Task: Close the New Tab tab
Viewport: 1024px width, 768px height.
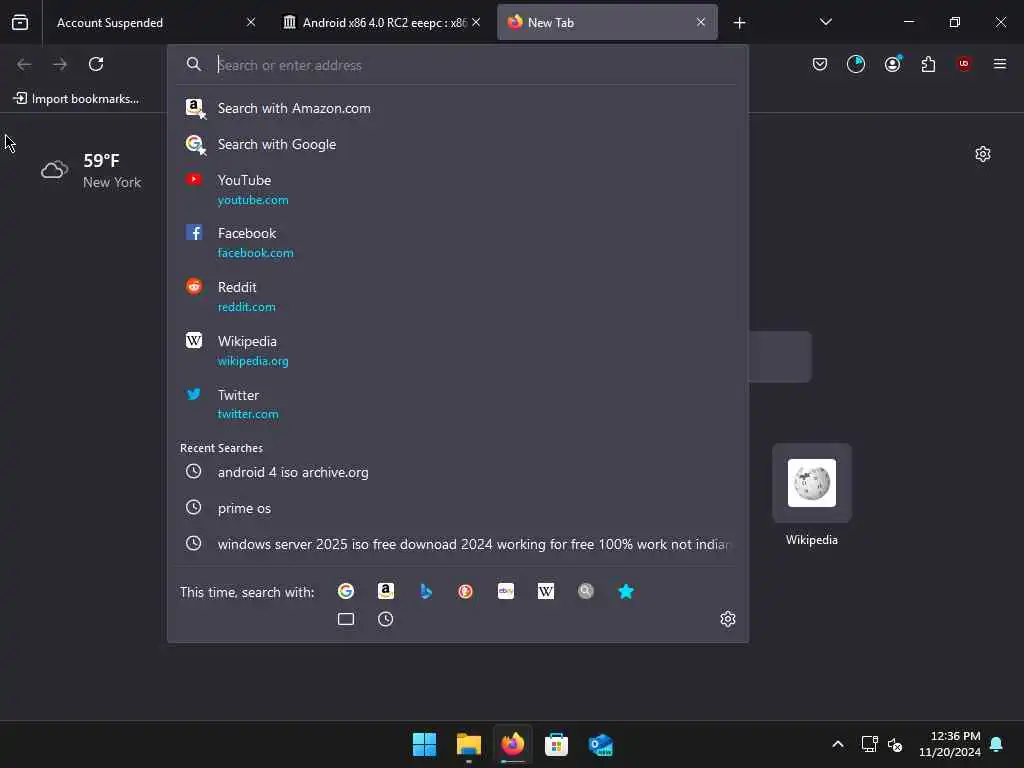Action: click(701, 22)
